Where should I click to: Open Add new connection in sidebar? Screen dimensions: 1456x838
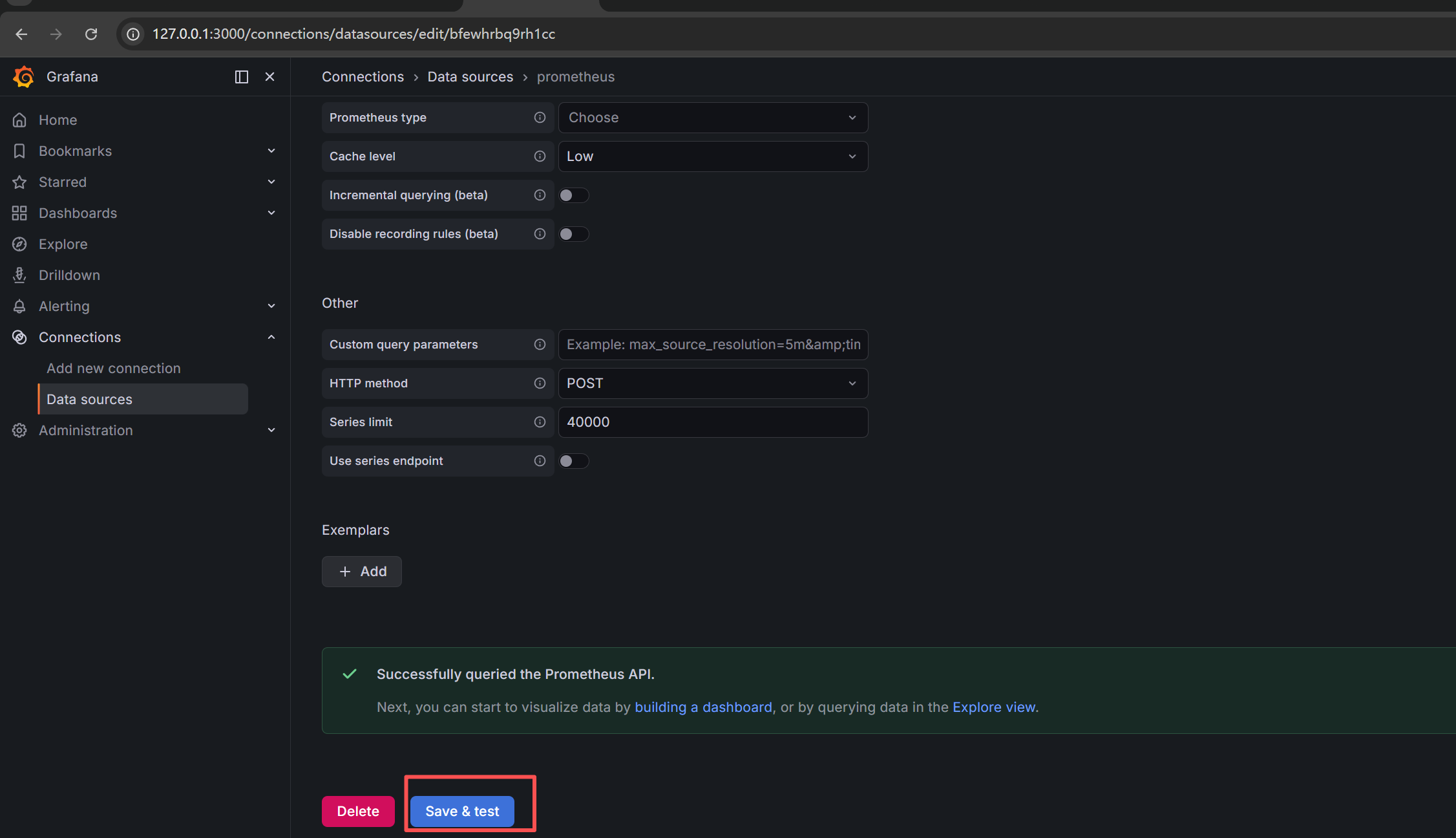tap(114, 369)
